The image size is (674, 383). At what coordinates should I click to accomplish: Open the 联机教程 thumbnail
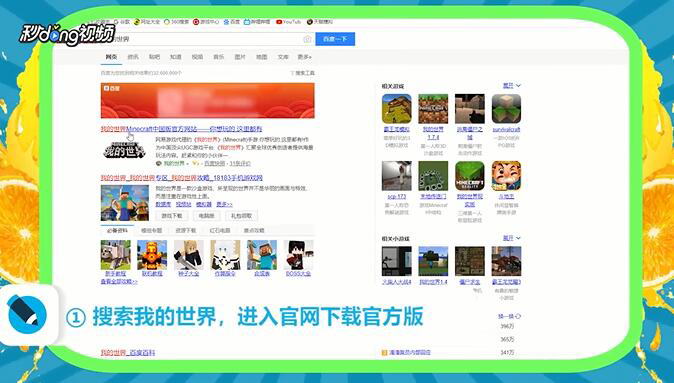pyautogui.click(x=152, y=255)
